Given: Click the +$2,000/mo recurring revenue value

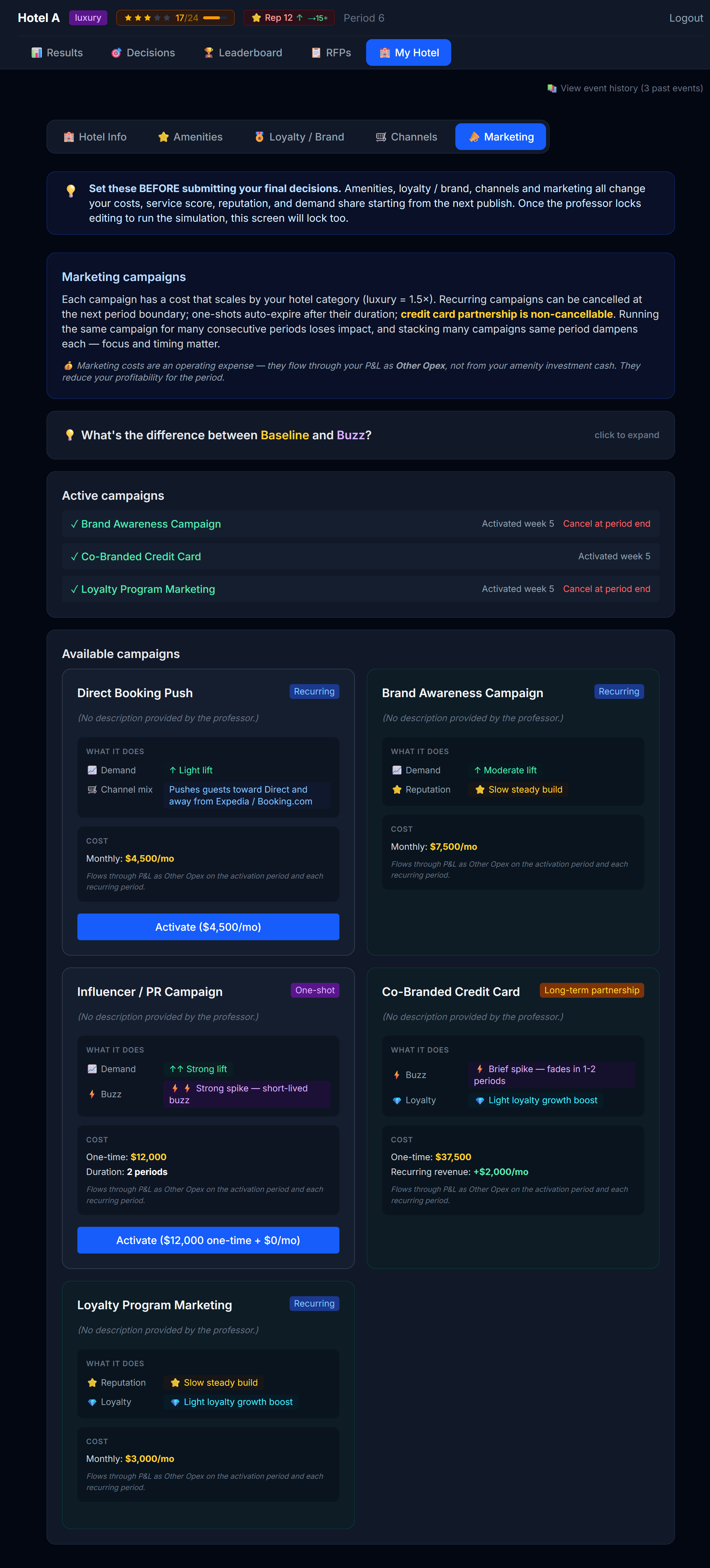Looking at the screenshot, I should (x=501, y=1172).
